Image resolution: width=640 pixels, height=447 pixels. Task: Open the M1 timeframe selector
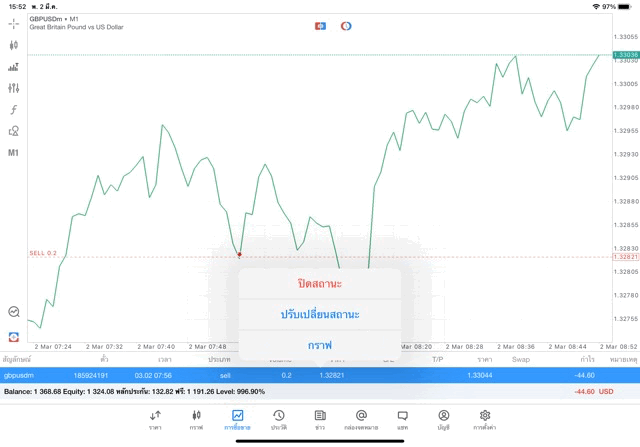13,153
